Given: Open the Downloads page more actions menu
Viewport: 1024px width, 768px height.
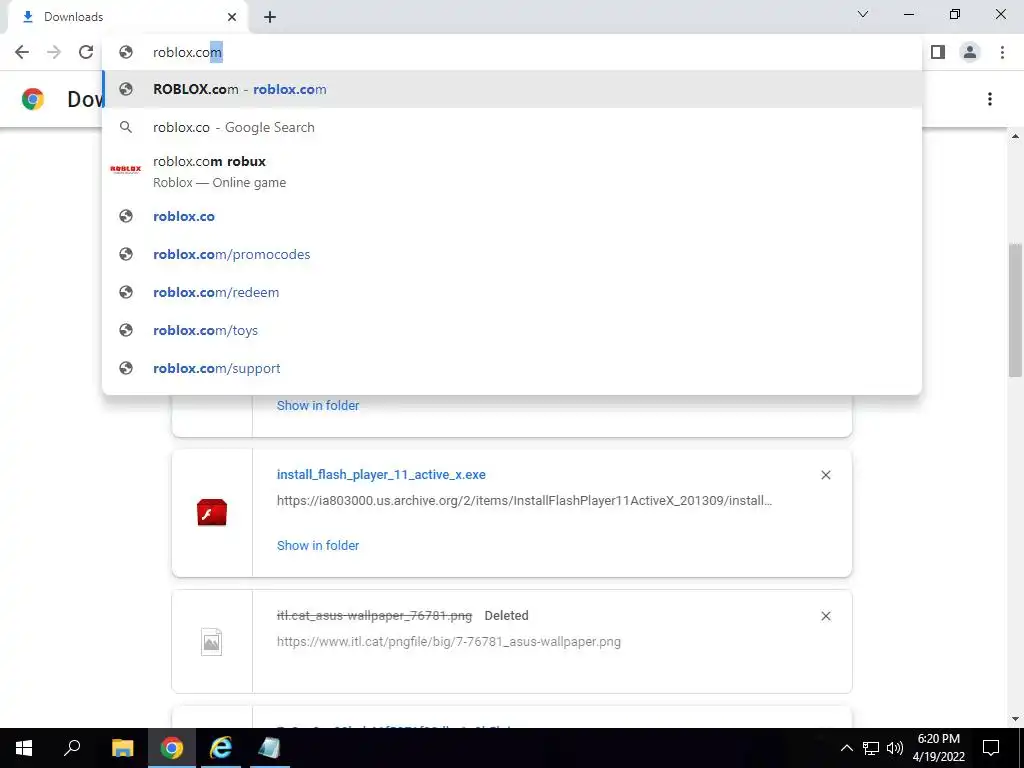Looking at the screenshot, I should 990,99.
